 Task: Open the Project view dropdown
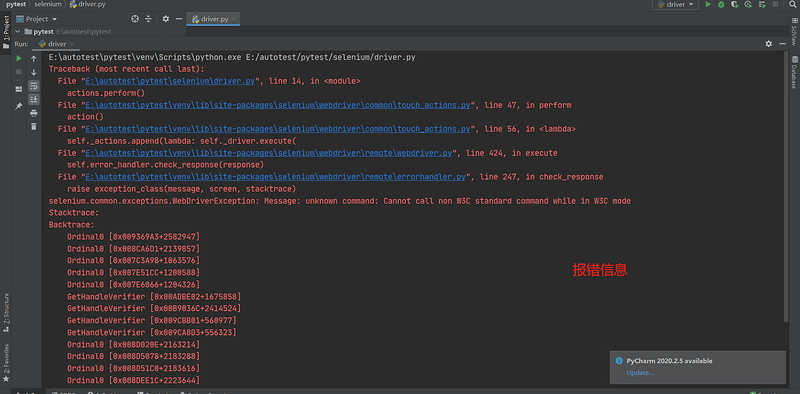(37, 19)
